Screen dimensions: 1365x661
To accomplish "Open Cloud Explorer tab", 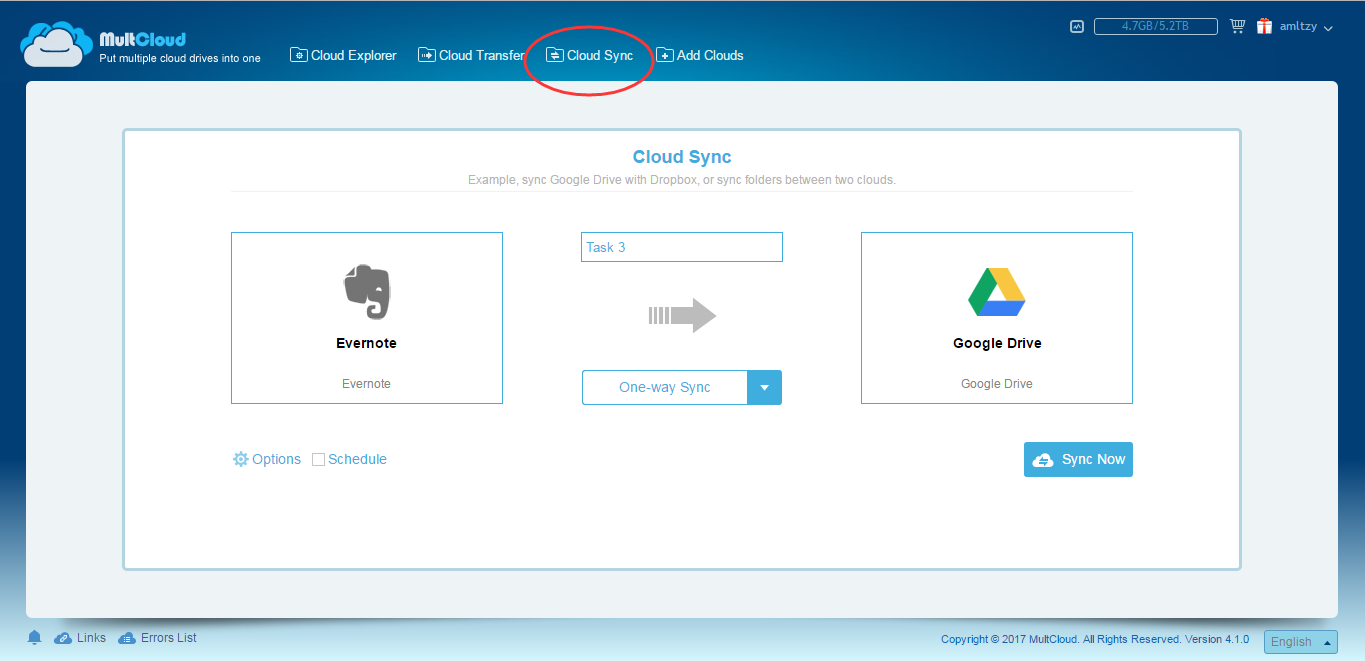I will (343, 55).
